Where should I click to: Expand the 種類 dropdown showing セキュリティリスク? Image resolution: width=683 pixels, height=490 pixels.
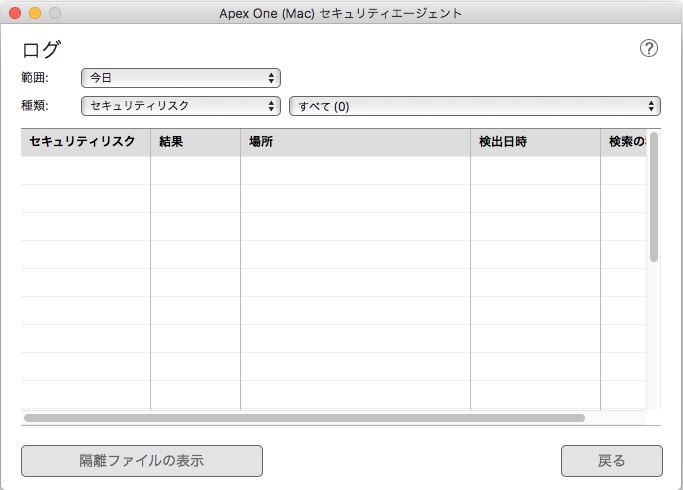[180, 105]
